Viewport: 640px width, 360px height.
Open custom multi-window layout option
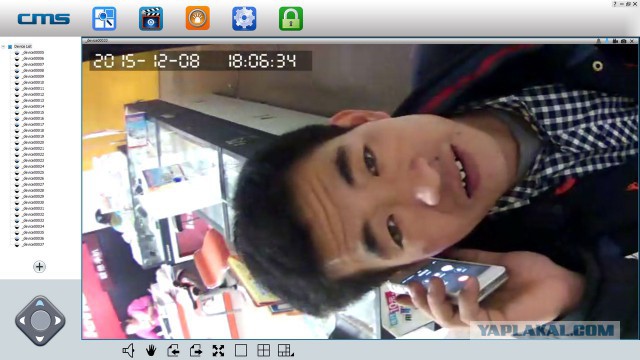pos(286,351)
